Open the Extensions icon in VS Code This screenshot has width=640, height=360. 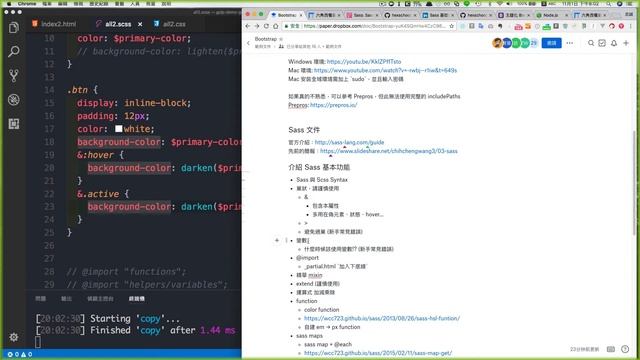click(x=14, y=124)
